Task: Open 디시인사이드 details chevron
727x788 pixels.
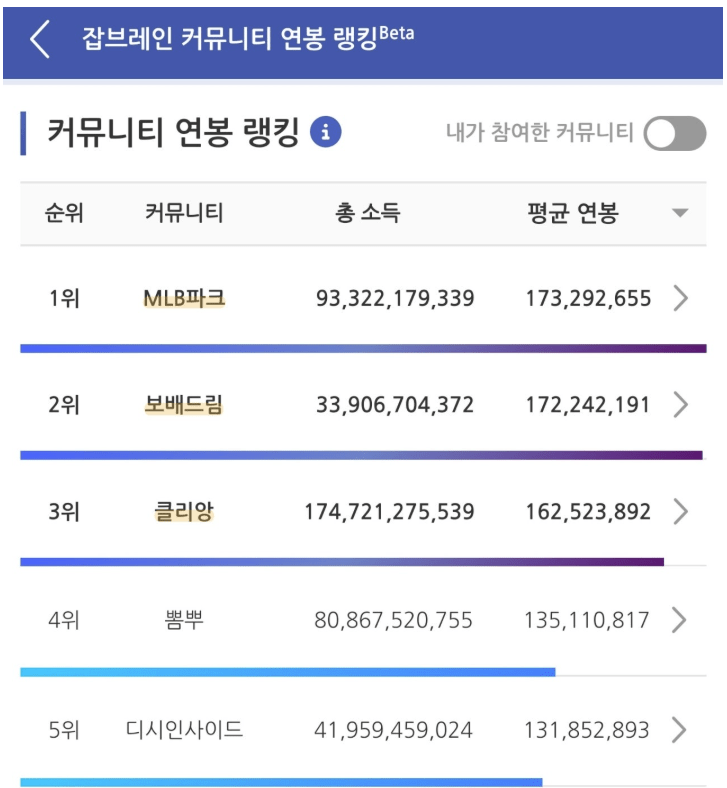Action: 680,730
